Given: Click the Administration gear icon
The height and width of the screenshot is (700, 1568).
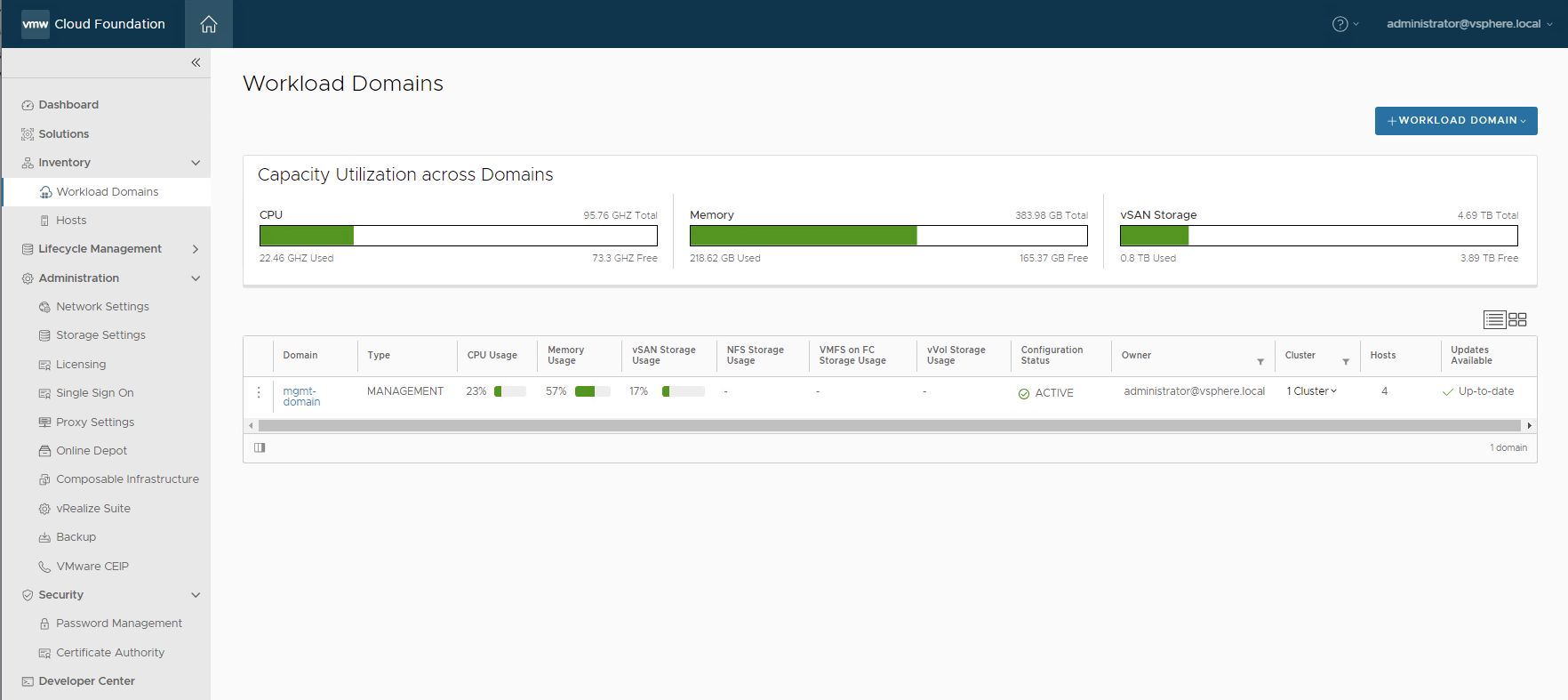Looking at the screenshot, I should tap(28, 278).
